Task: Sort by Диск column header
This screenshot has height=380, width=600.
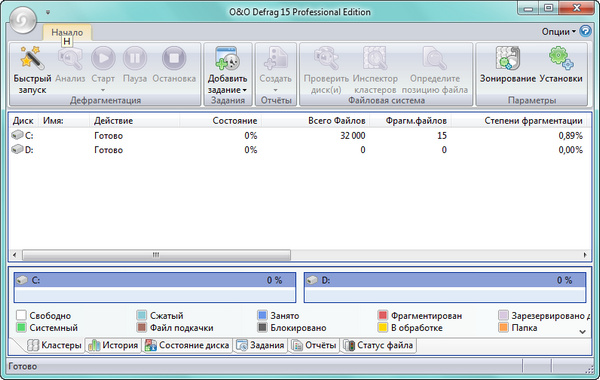Action: coord(24,121)
